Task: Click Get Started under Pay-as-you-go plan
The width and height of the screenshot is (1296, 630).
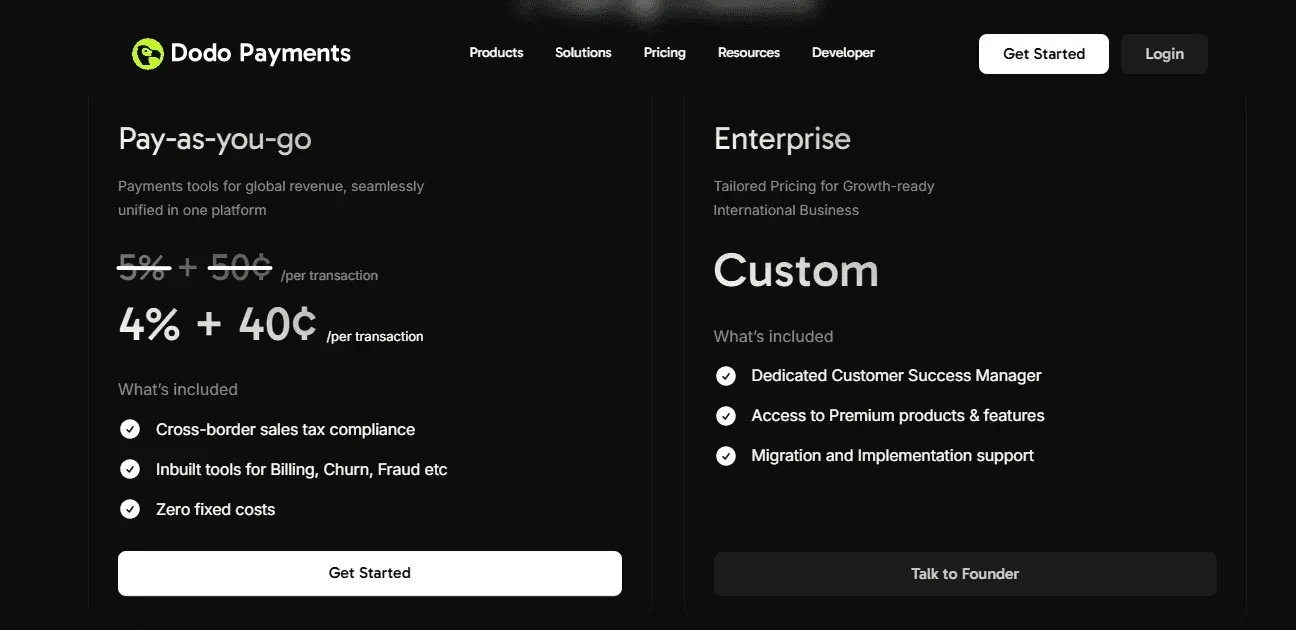Action: coord(370,574)
